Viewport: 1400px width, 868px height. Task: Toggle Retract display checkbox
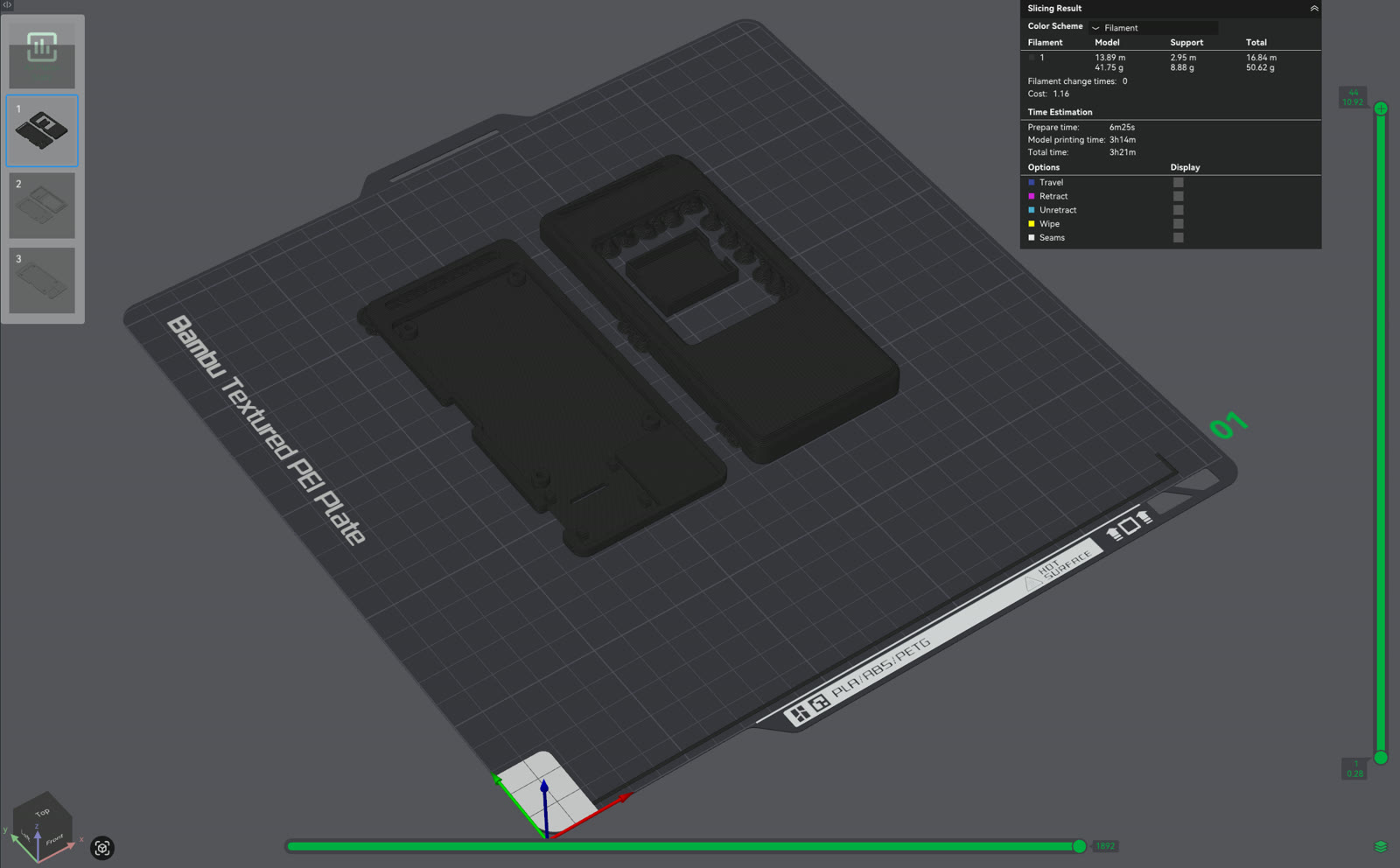1178,197
